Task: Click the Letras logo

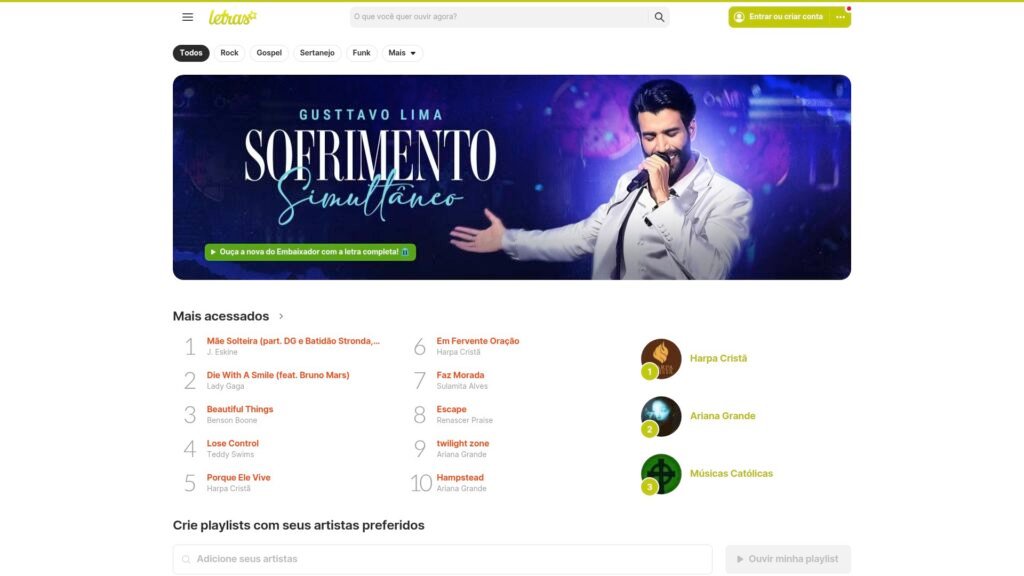Action: click(x=232, y=18)
